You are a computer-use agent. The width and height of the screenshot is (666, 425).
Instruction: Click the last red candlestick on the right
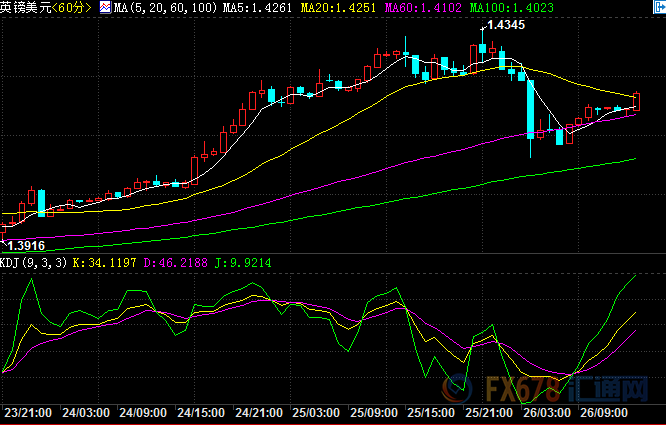[636, 101]
